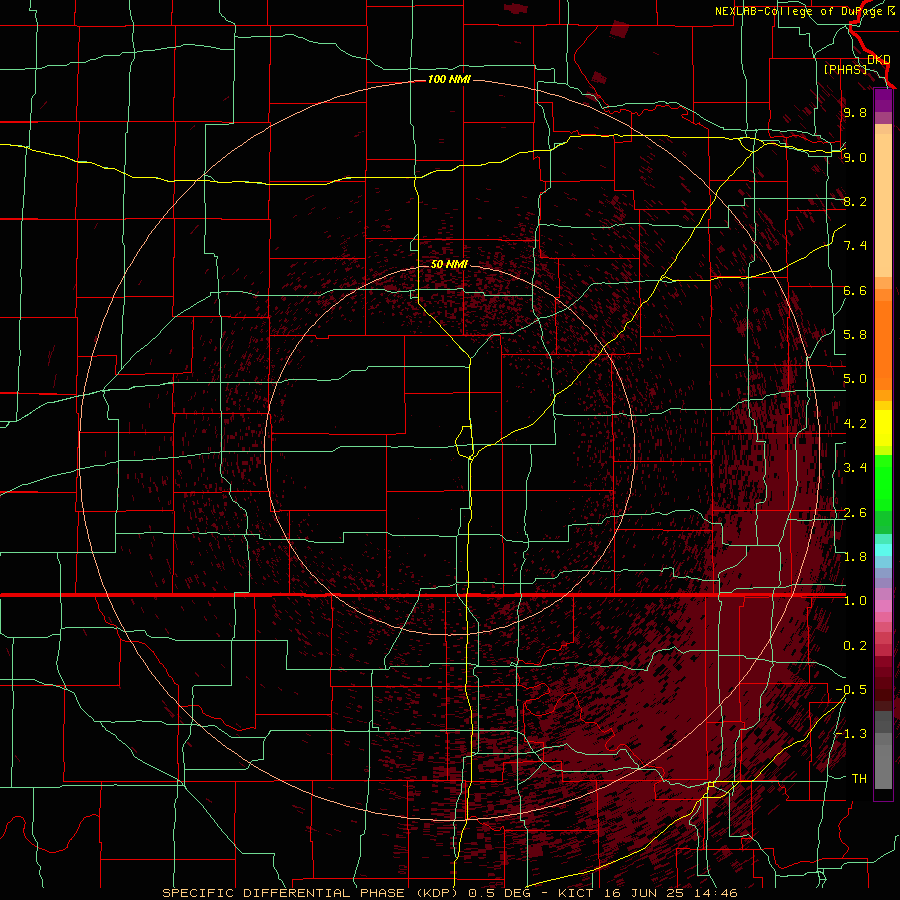Click the KICT 16 JUN 25 14:46 timestamp
This screenshot has width=900, height=900.
coord(647,893)
